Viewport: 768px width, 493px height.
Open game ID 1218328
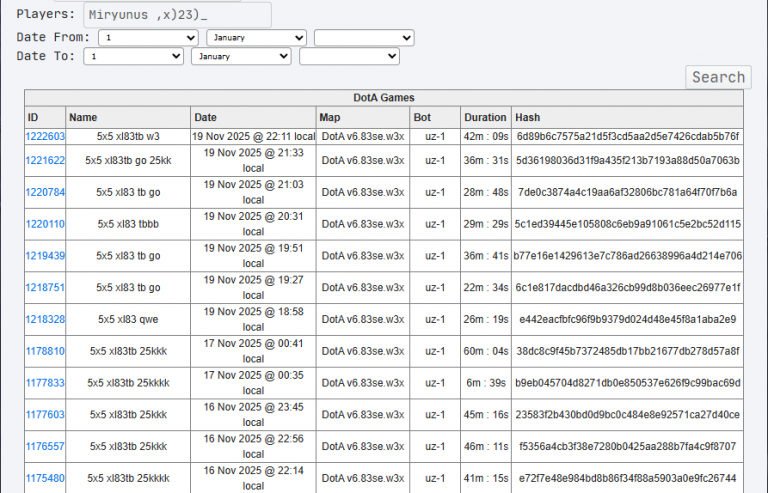(x=45, y=320)
